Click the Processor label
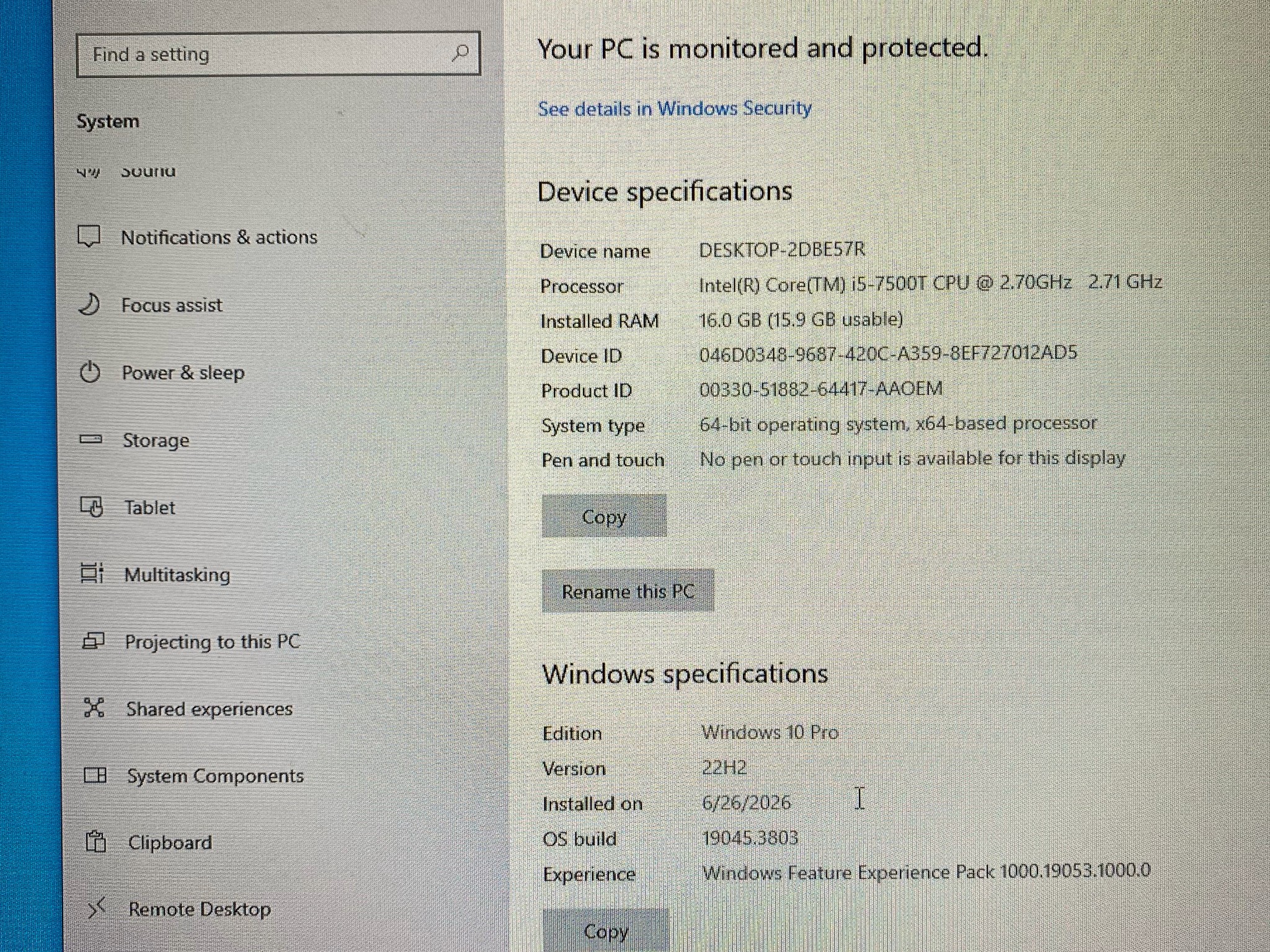 pos(582,286)
